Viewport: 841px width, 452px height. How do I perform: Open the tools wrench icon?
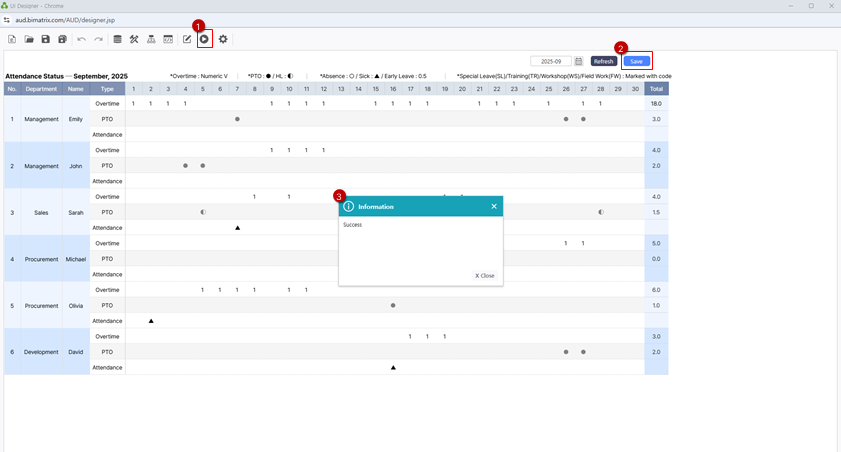(x=134, y=39)
